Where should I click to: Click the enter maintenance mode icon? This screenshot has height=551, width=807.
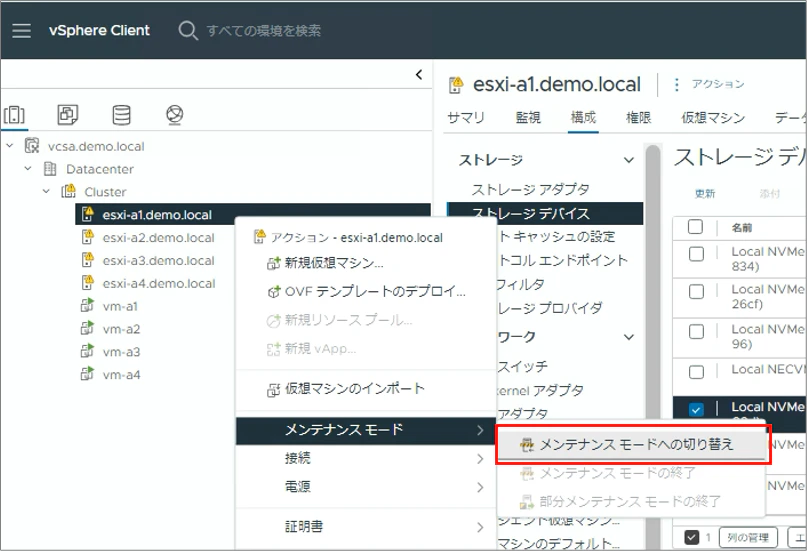click(527, 445)
